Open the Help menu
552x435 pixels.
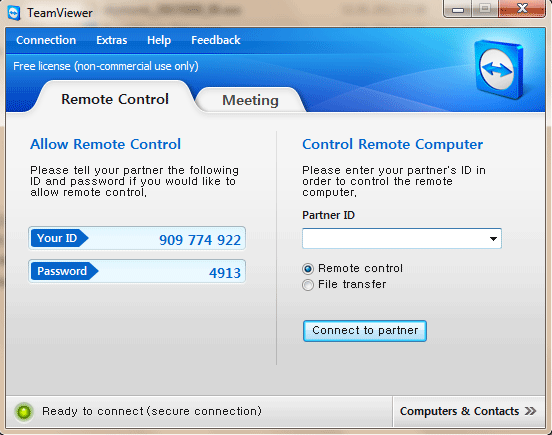coord(159,40)
